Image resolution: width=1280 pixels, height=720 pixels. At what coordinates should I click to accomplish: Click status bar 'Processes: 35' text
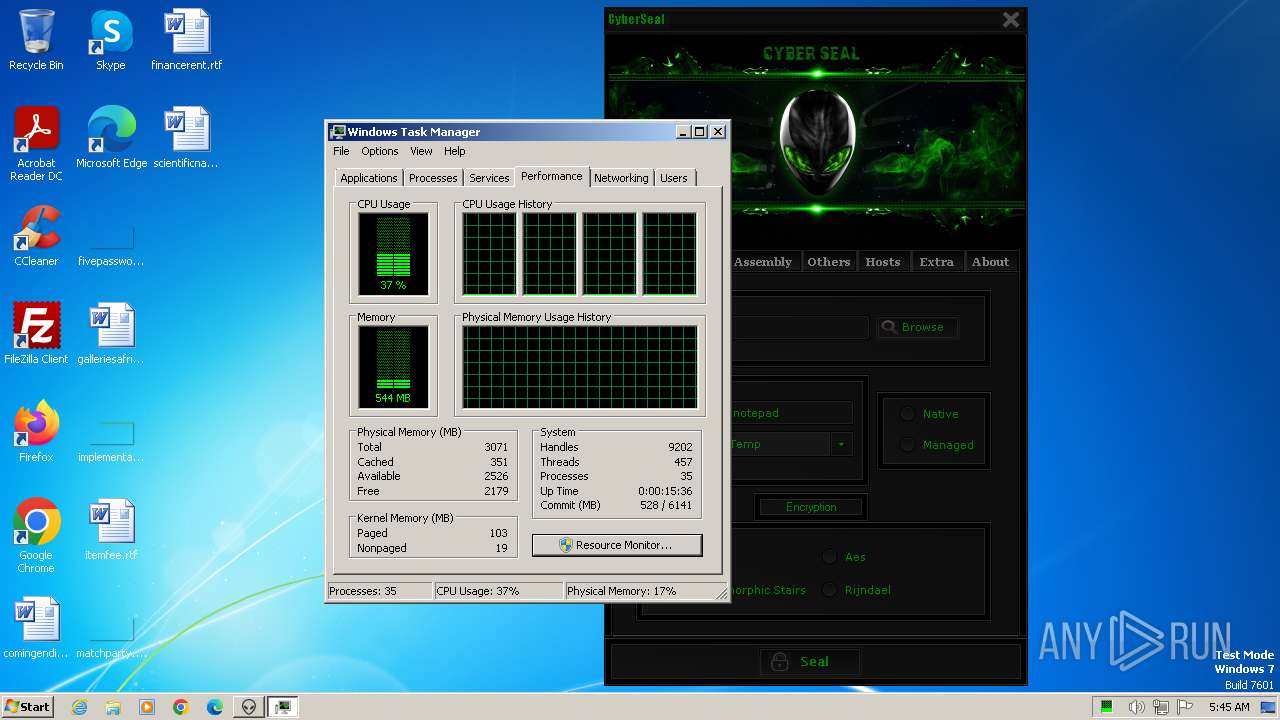click(363, 591)
